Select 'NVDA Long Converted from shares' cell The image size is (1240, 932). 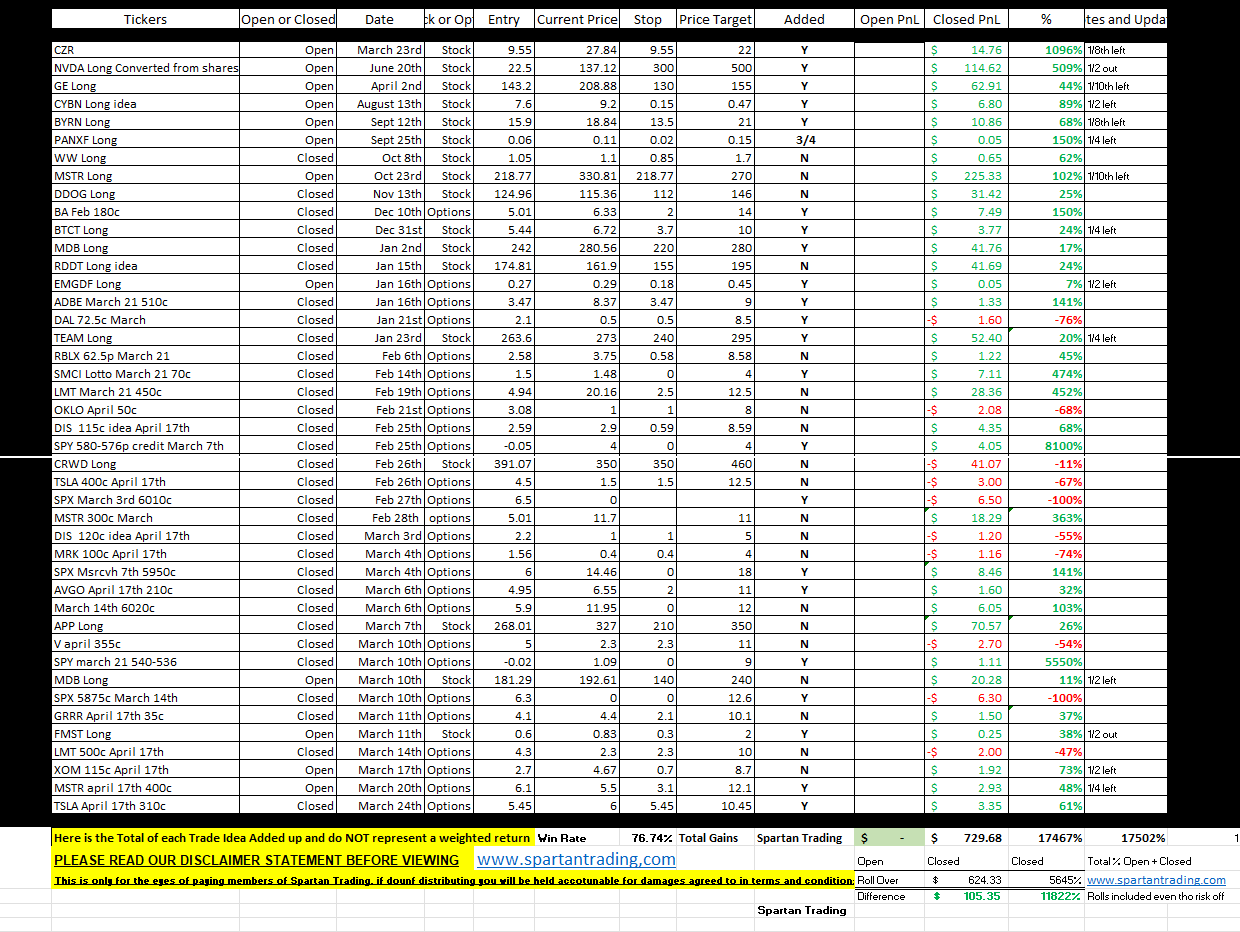click(x=146, y=68)
